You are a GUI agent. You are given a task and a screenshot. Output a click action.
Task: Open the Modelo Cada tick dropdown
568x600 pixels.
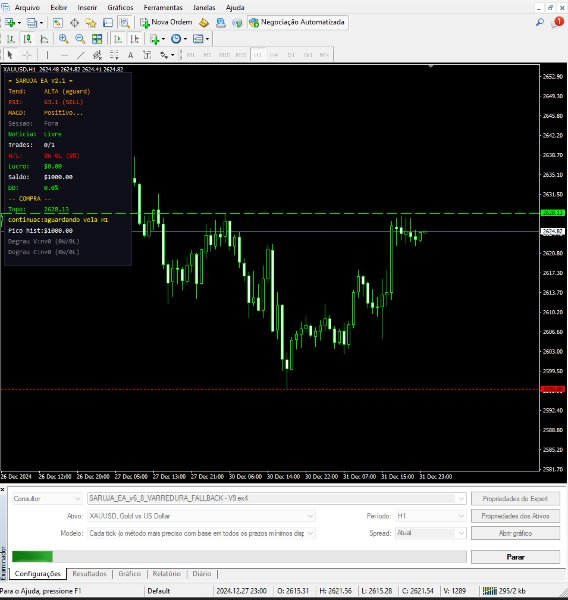point(201,533)
